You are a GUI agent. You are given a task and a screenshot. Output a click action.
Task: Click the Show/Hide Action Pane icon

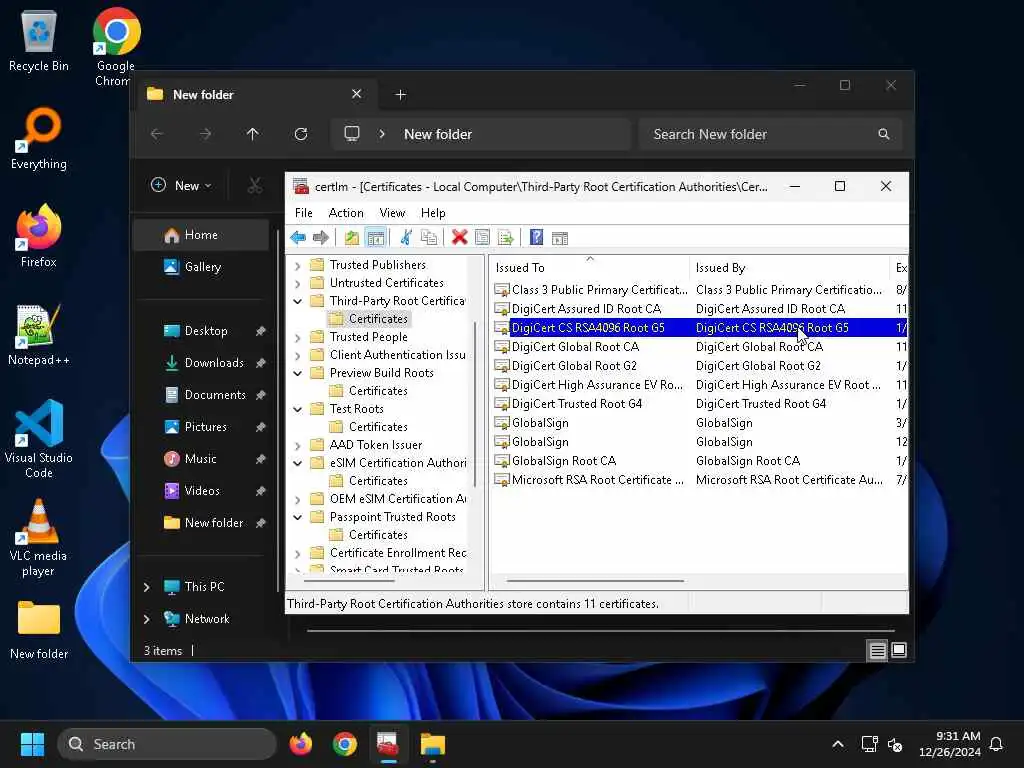[560, 238]
